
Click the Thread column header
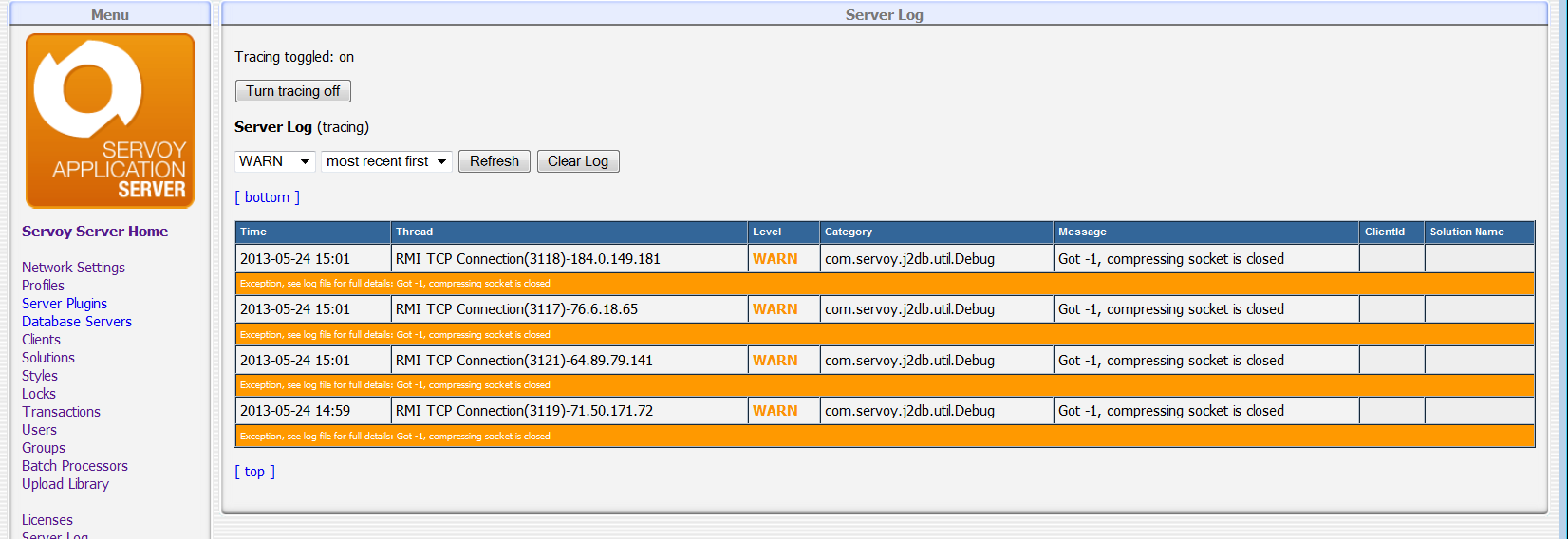coord(569,232)
